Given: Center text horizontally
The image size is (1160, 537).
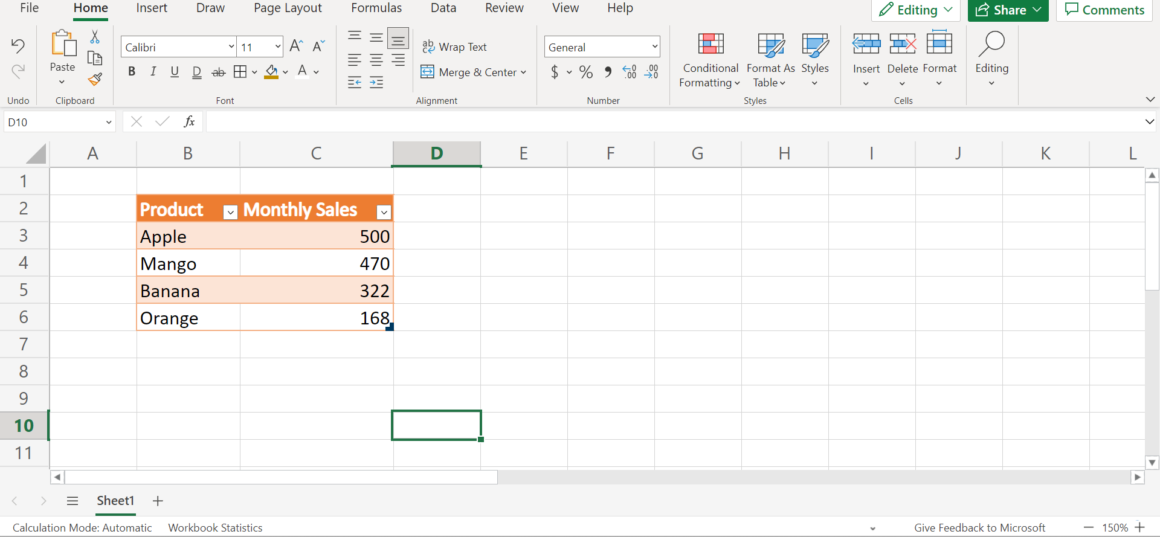Looking at the screenshot, I should pos(377,59).
